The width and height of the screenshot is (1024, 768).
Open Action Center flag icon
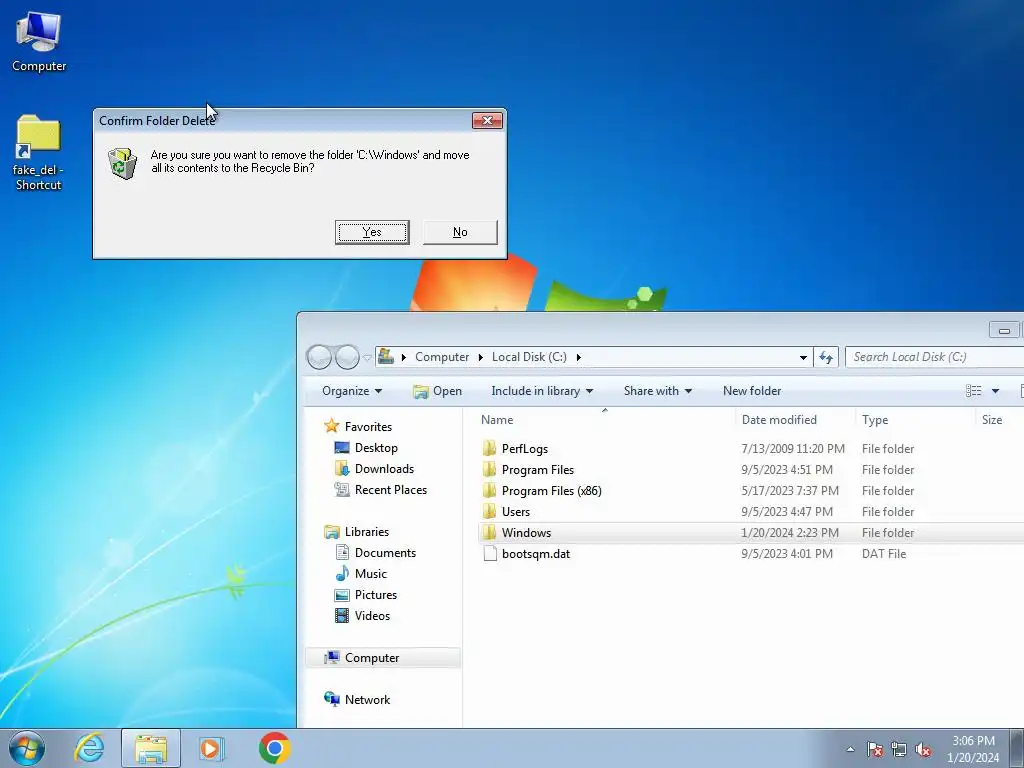[x=874, y=749]
